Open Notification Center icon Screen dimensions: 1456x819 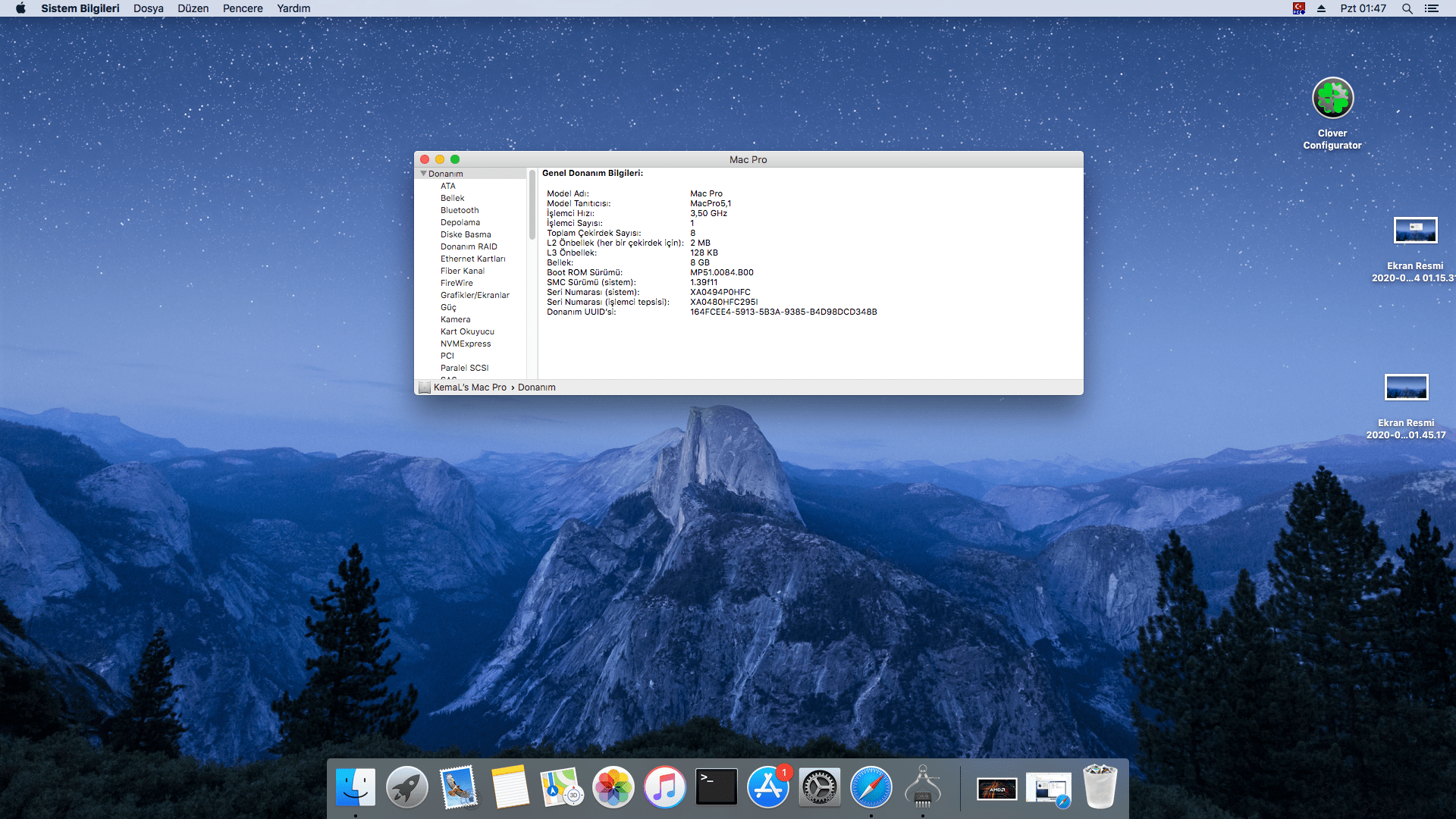1432,8
